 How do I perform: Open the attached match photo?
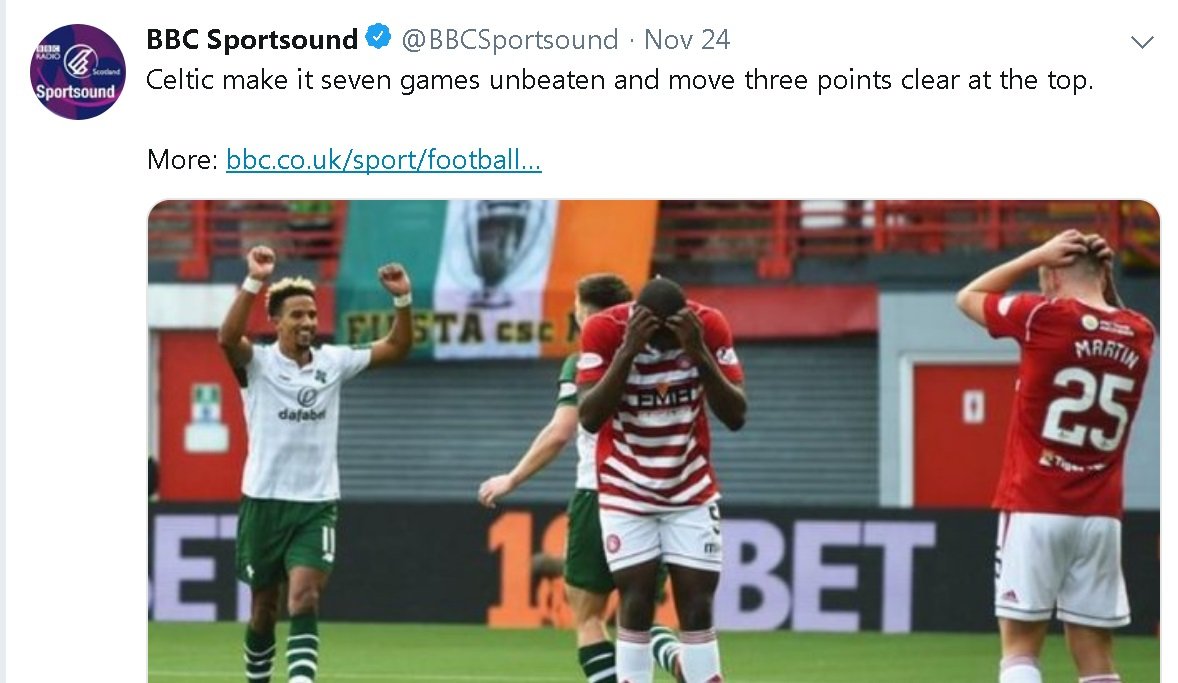pos(654,441)
